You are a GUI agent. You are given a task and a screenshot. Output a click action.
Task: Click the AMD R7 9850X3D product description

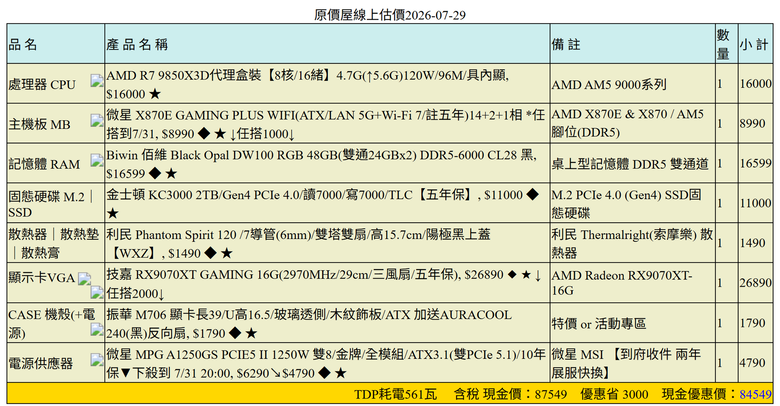307,85
